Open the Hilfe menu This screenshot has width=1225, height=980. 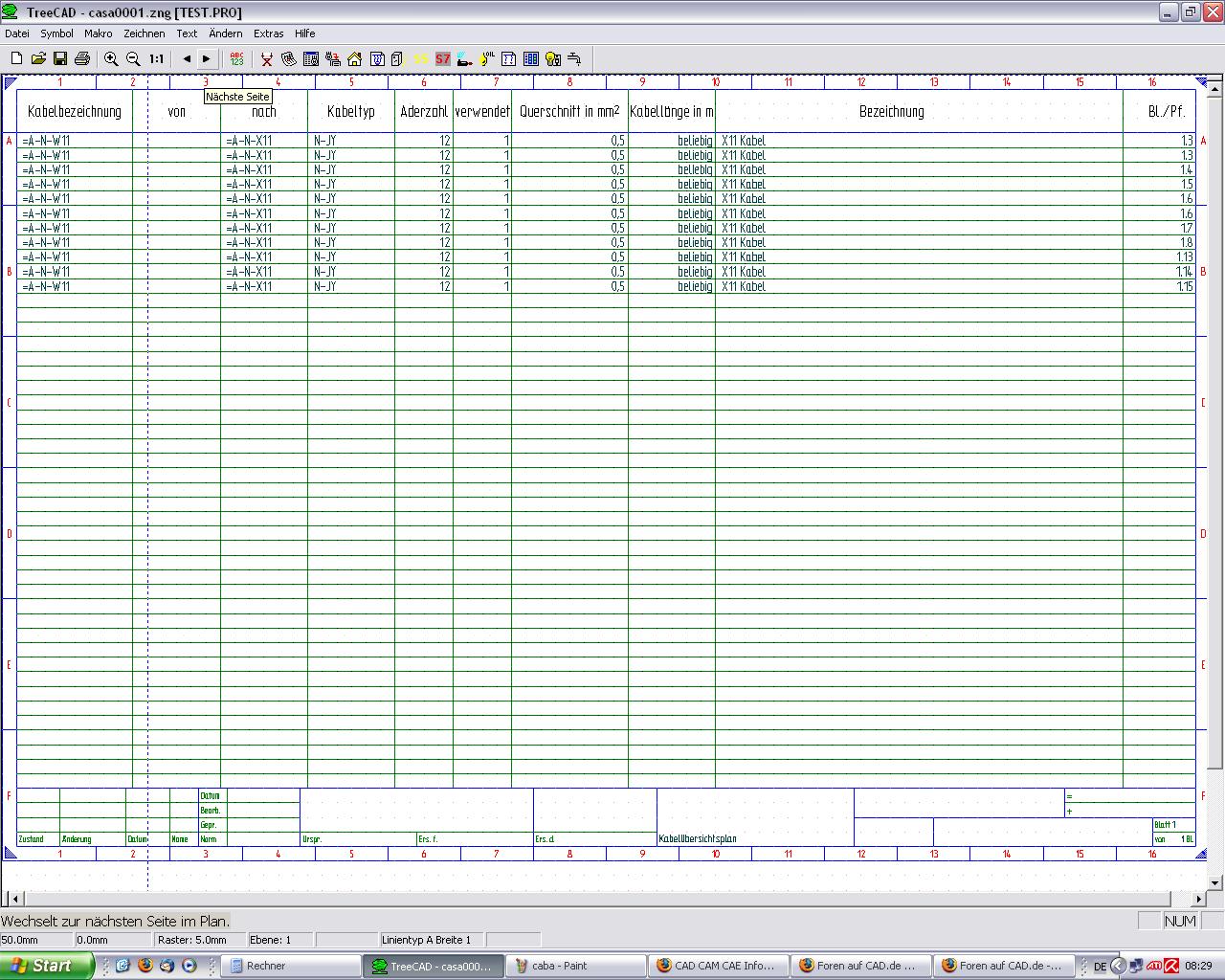(x=305, y=33)
